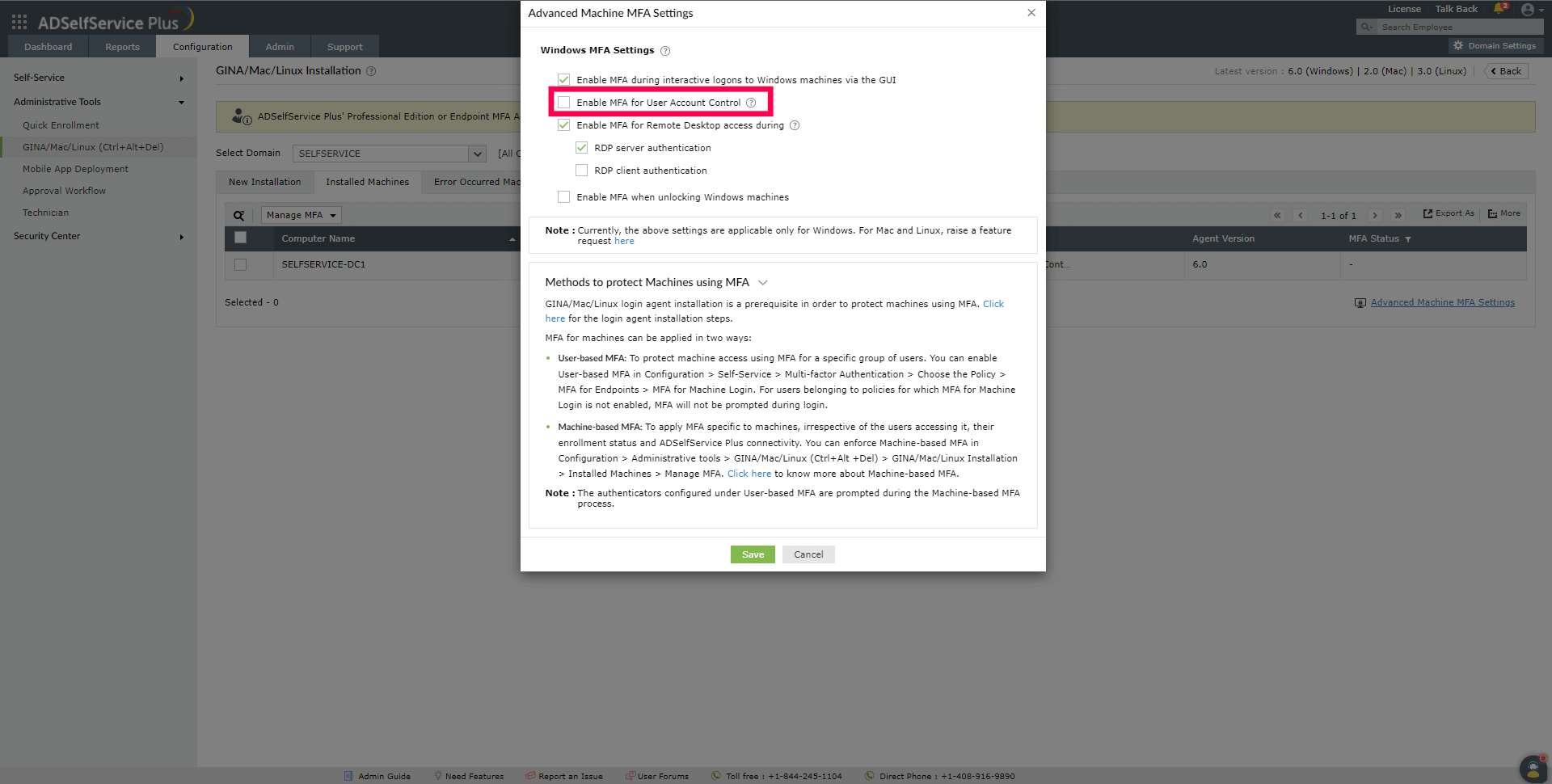Click the Advanced Machine MFA Settings monitor icon

[1360, 303]
